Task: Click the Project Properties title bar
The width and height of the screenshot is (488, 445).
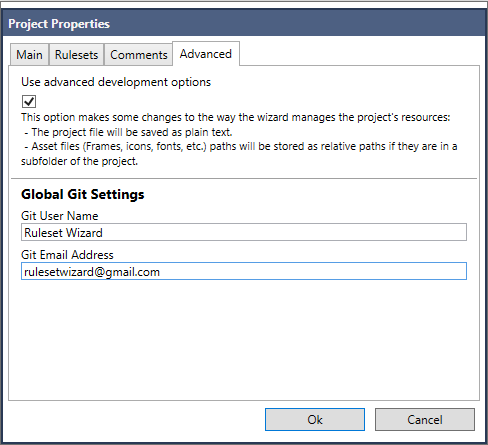Action: pos(244,23)
